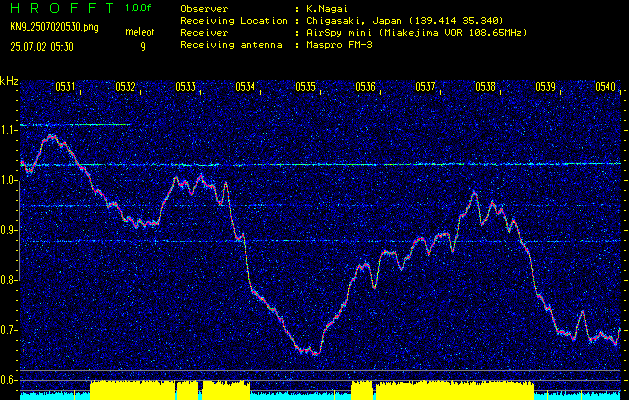
Task: Jump to the 0531 time marker
Action: point(65,86)
